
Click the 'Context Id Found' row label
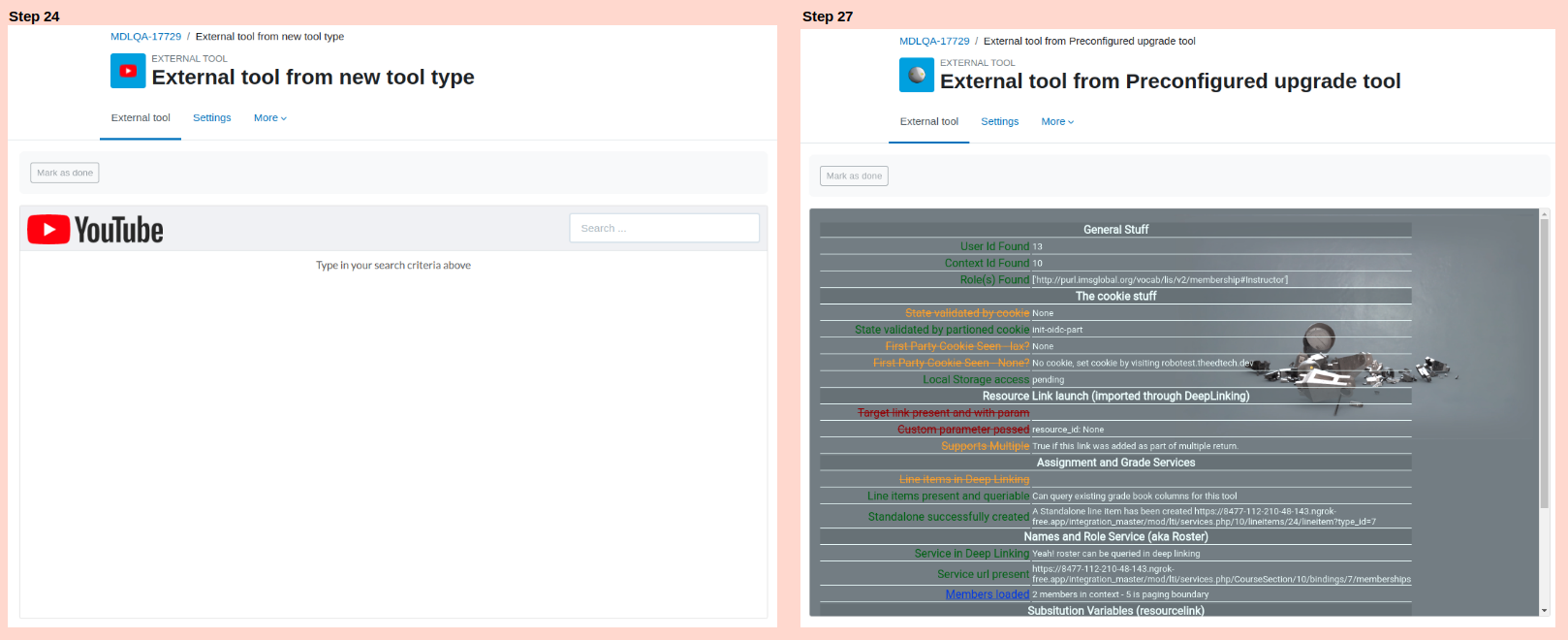click(x=987, y=263)
